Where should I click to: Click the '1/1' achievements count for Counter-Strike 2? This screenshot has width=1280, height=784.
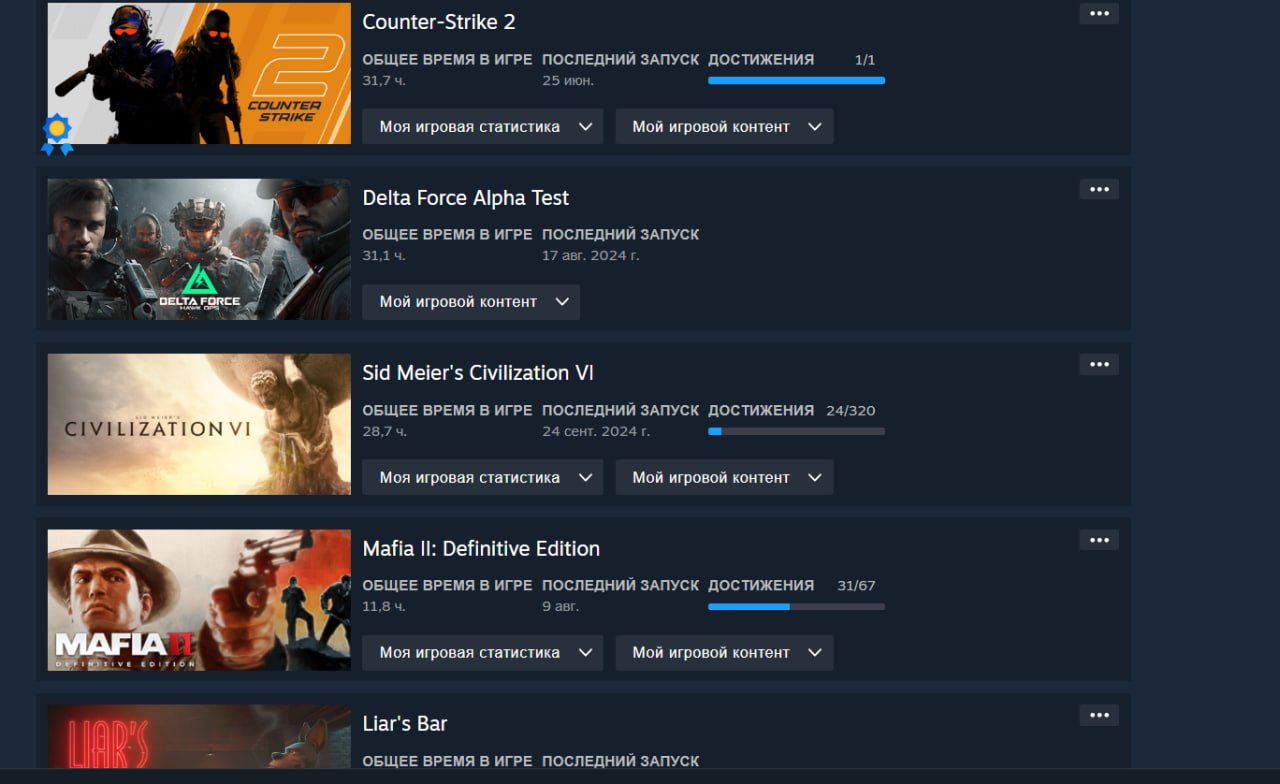click(865, 60)
